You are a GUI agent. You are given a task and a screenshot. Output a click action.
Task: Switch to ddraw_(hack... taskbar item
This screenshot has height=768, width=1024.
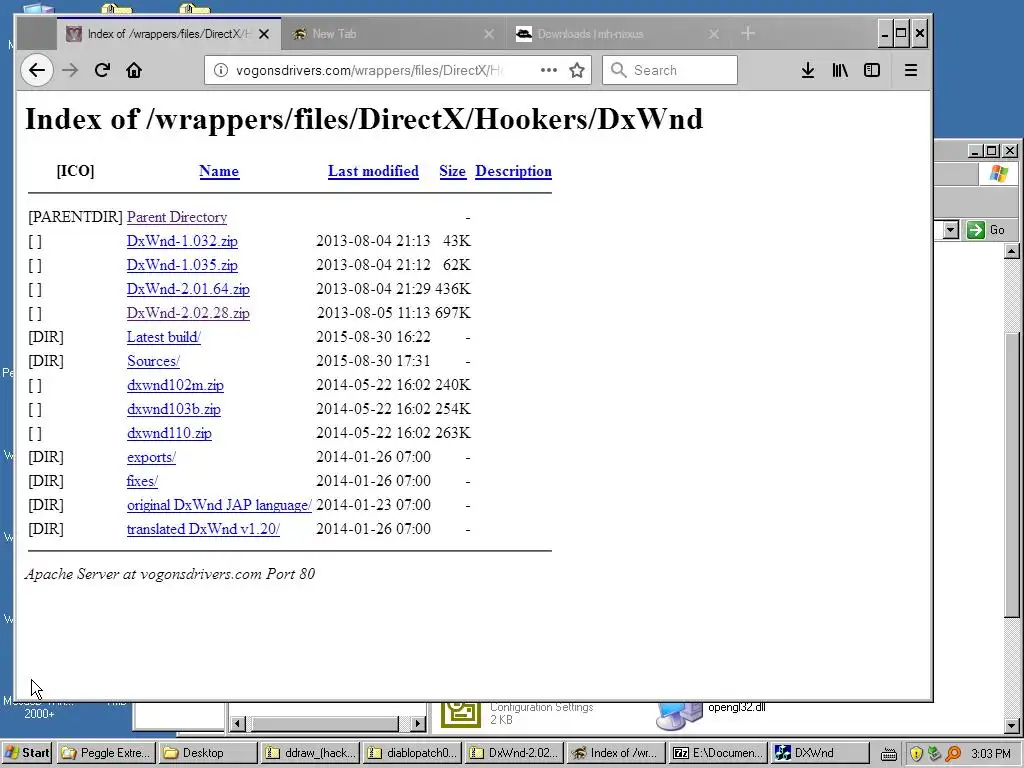tap(310, 753)
